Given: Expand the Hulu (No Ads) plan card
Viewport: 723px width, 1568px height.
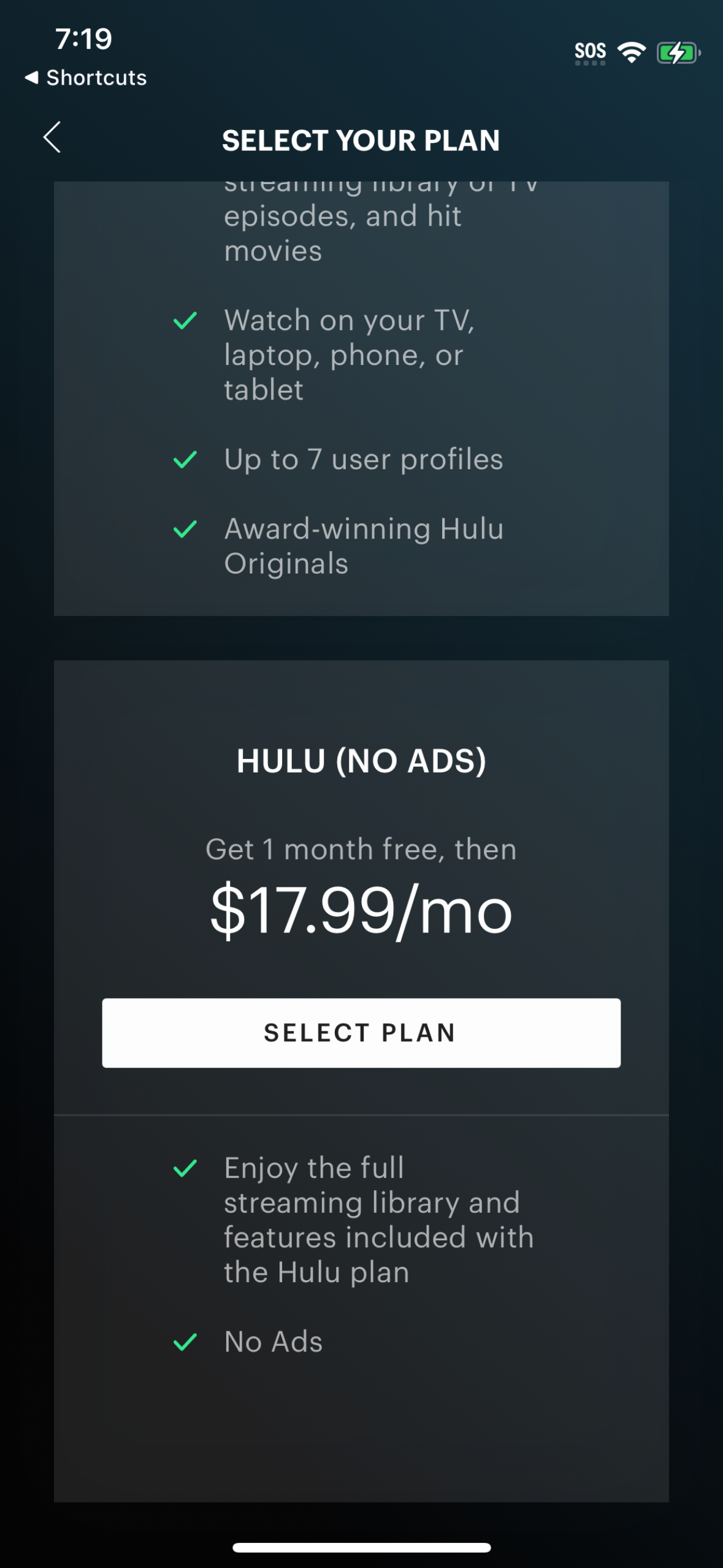Looking at the screenshot, I should pyautogui.click(x=361, y=859).
